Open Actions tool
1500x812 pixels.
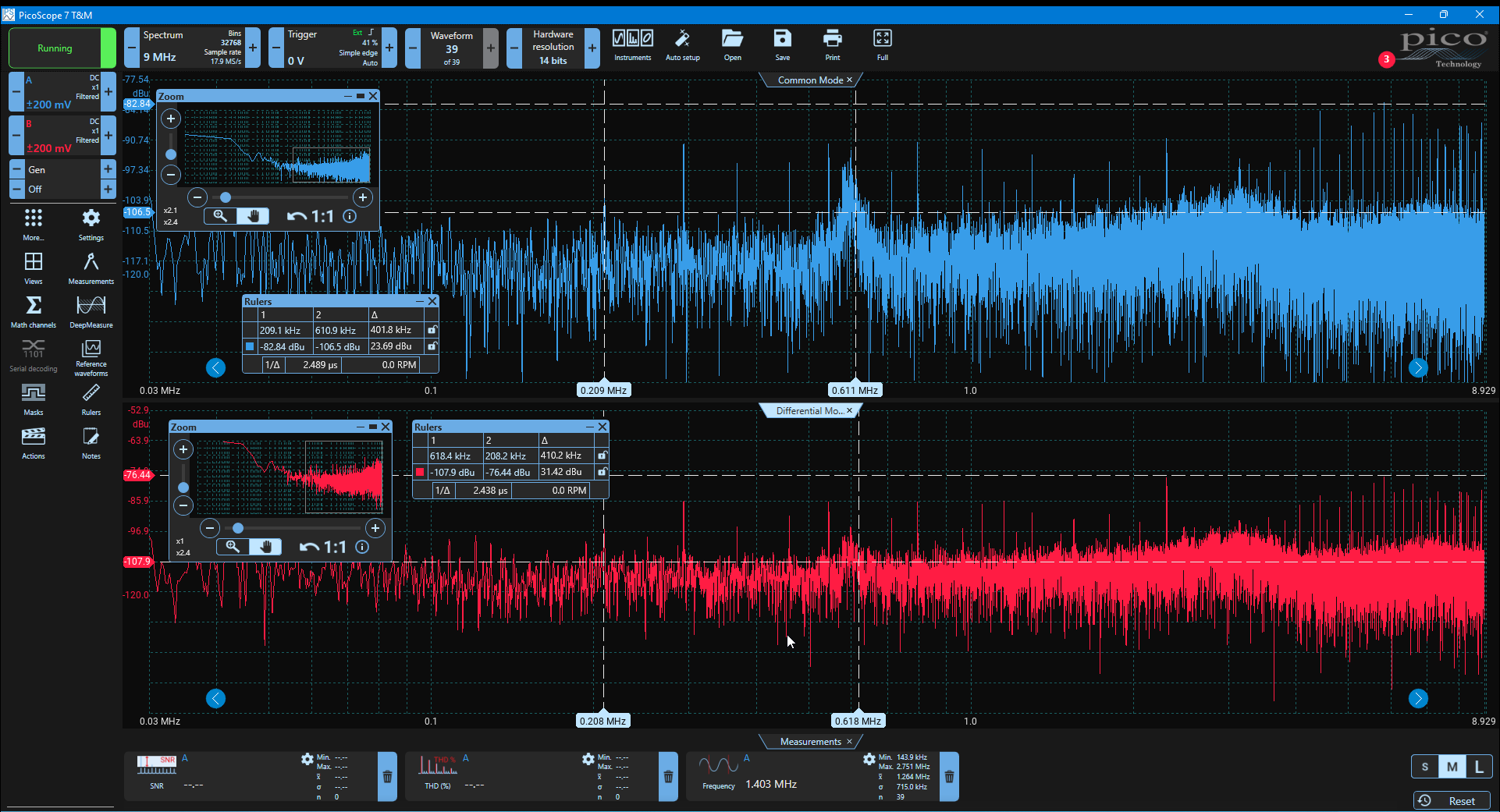tap(34, 442)
